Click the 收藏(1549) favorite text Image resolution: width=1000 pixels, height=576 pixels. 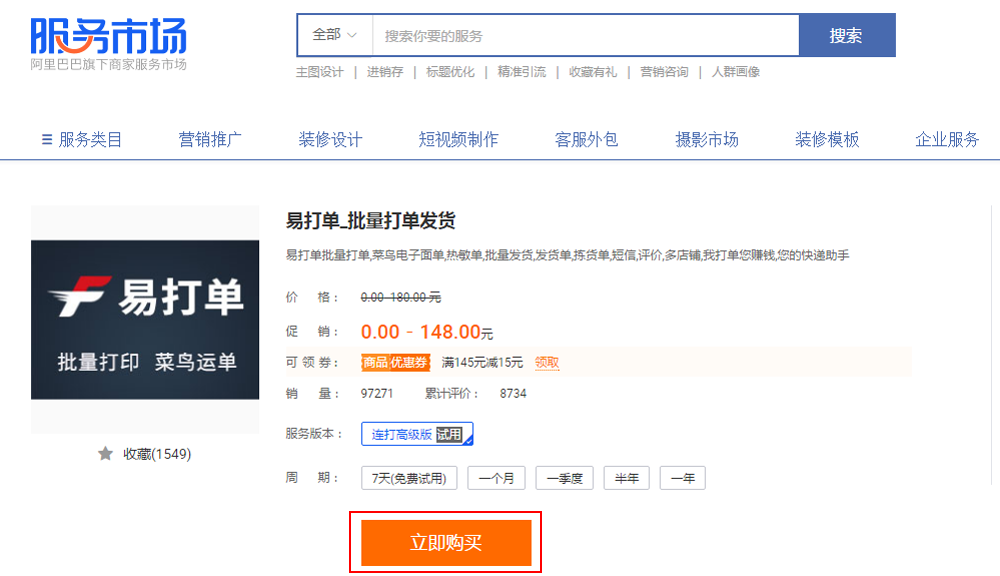[157, 454]
